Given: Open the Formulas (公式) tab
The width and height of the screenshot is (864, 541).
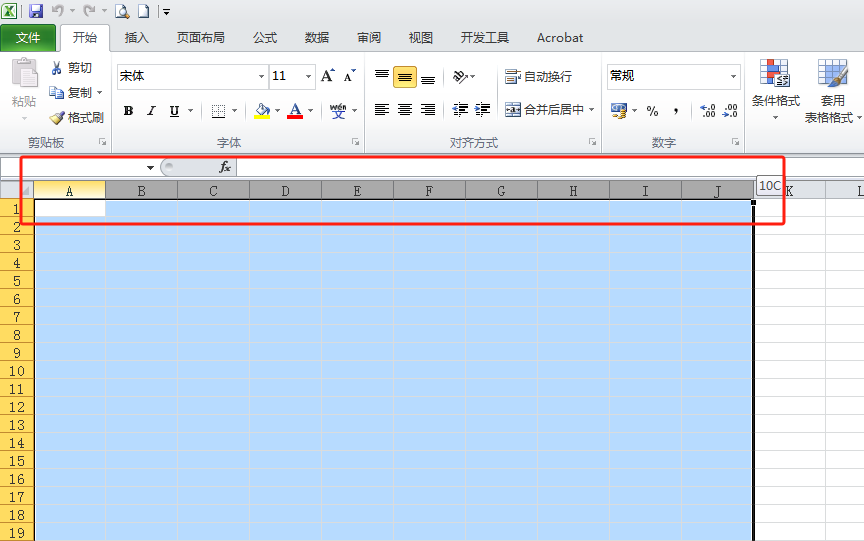Looking at the screenshot, I should click(265, 38).
